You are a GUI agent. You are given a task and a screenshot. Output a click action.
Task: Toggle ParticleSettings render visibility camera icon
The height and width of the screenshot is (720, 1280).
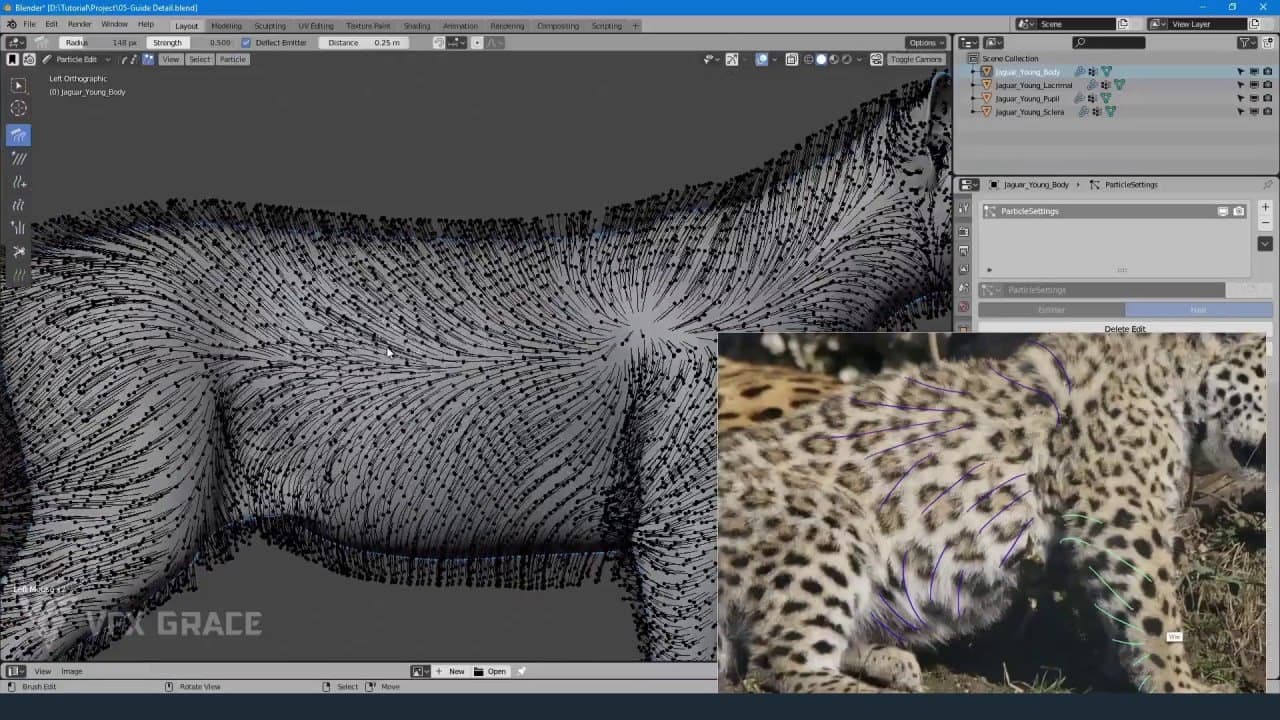click(x=1239, y=211)
